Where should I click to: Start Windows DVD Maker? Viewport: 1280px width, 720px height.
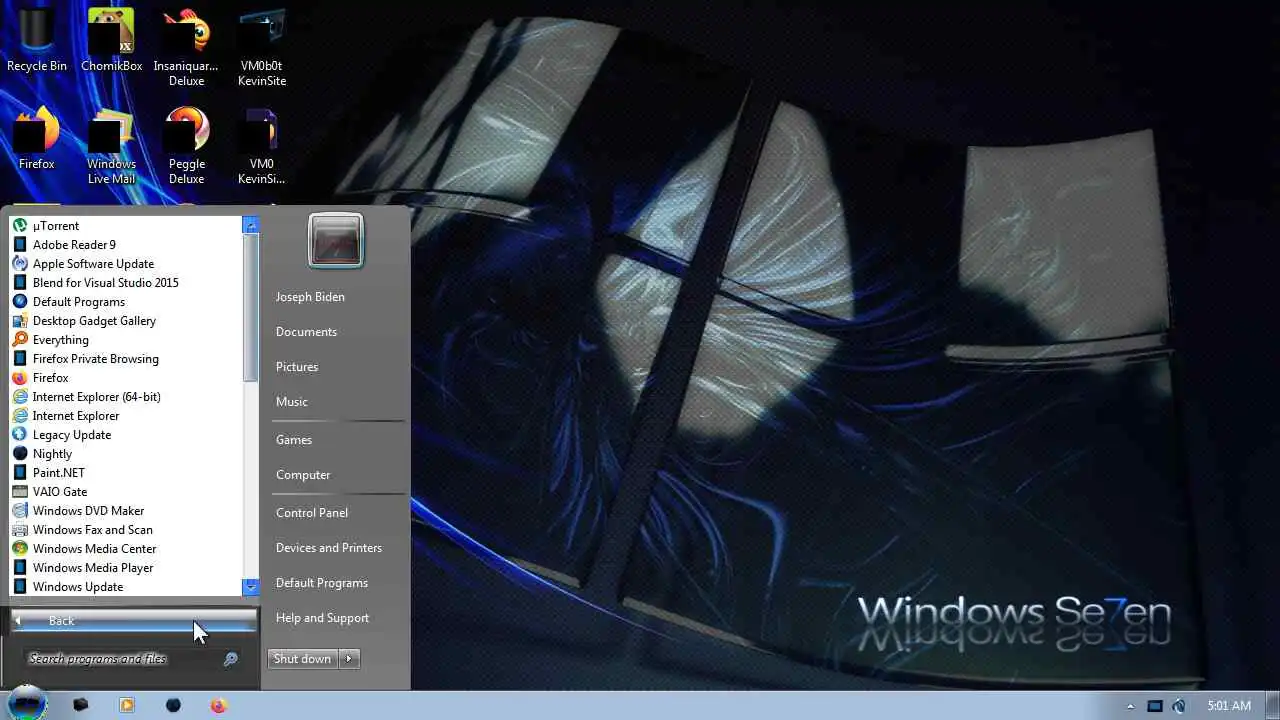126,511
